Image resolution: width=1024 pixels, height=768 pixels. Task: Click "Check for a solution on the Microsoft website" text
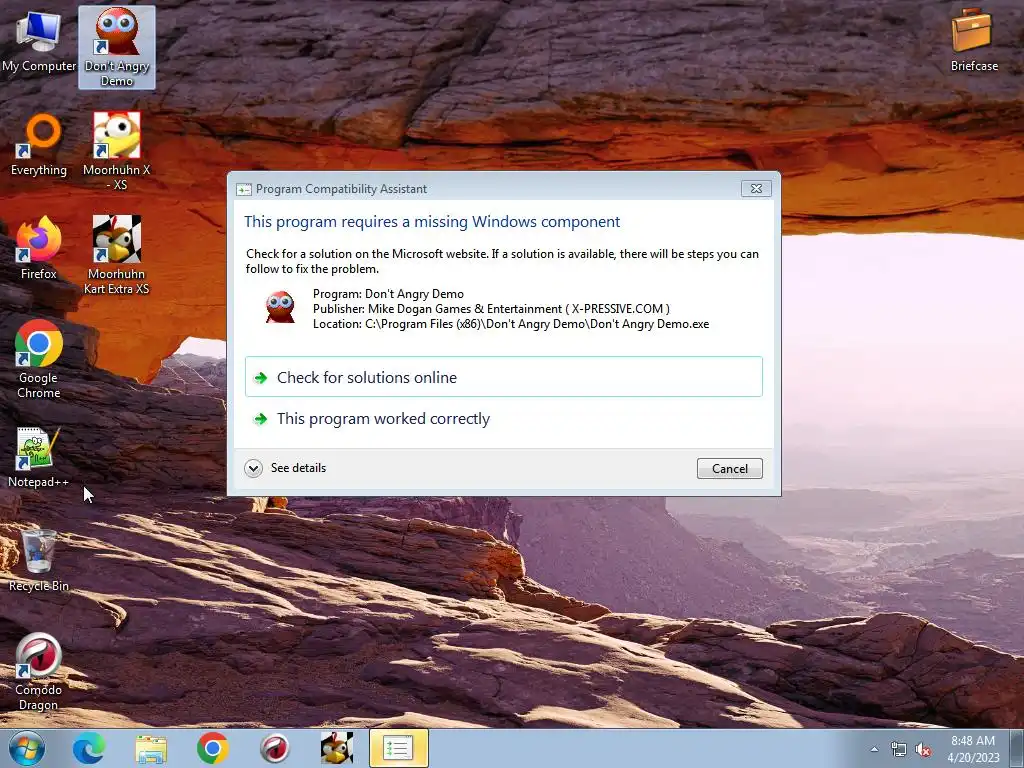[x=502, y=261]
